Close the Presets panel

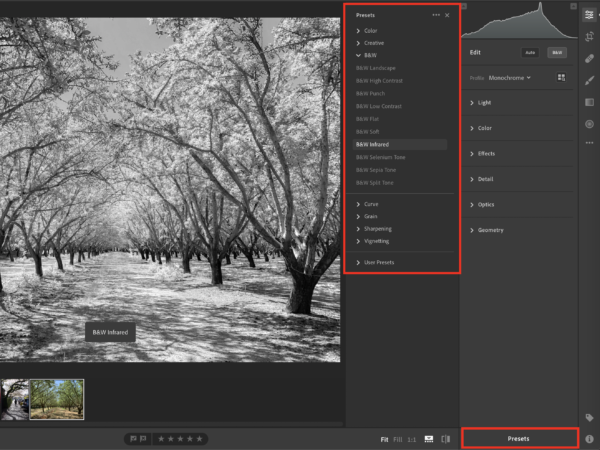[447, 15]
